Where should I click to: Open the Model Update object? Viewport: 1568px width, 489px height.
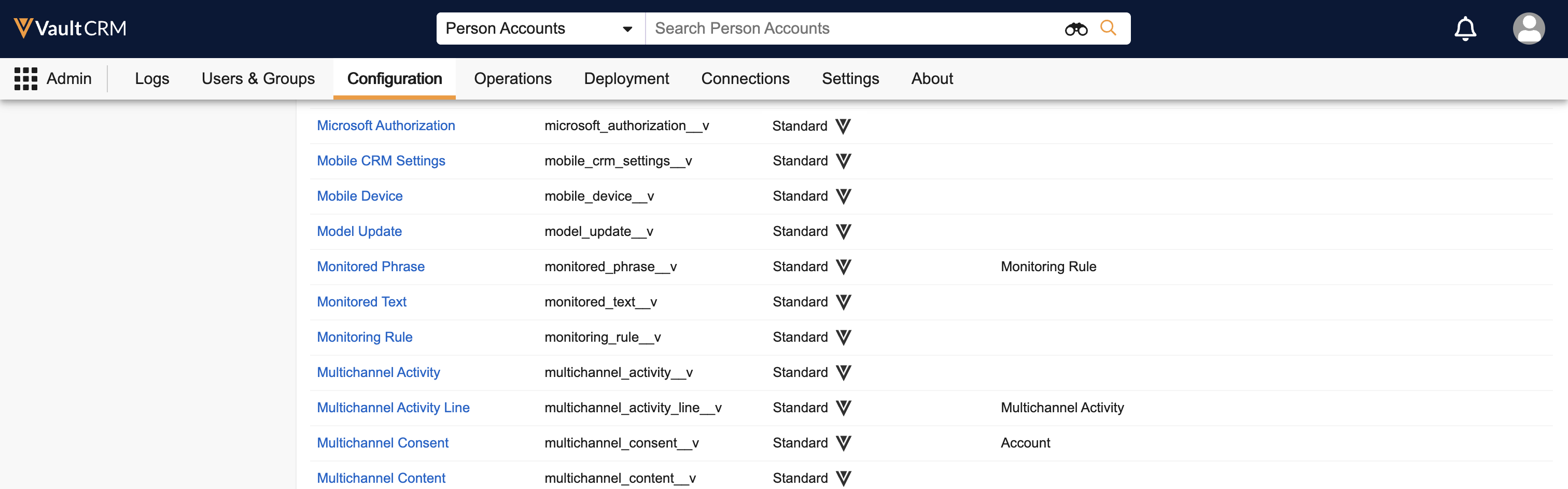(359, 231)
